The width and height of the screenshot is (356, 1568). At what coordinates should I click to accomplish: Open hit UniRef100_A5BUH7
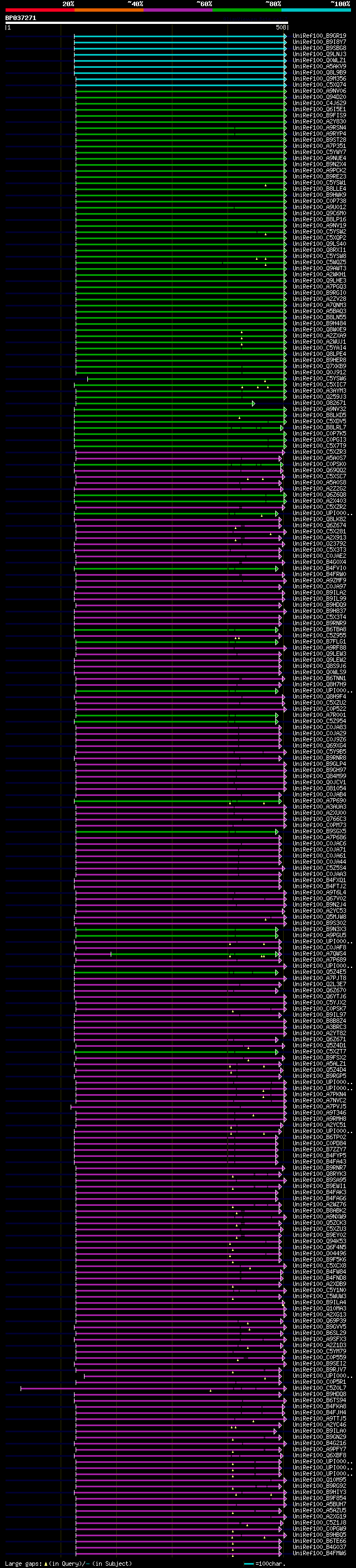[319, 1504]
